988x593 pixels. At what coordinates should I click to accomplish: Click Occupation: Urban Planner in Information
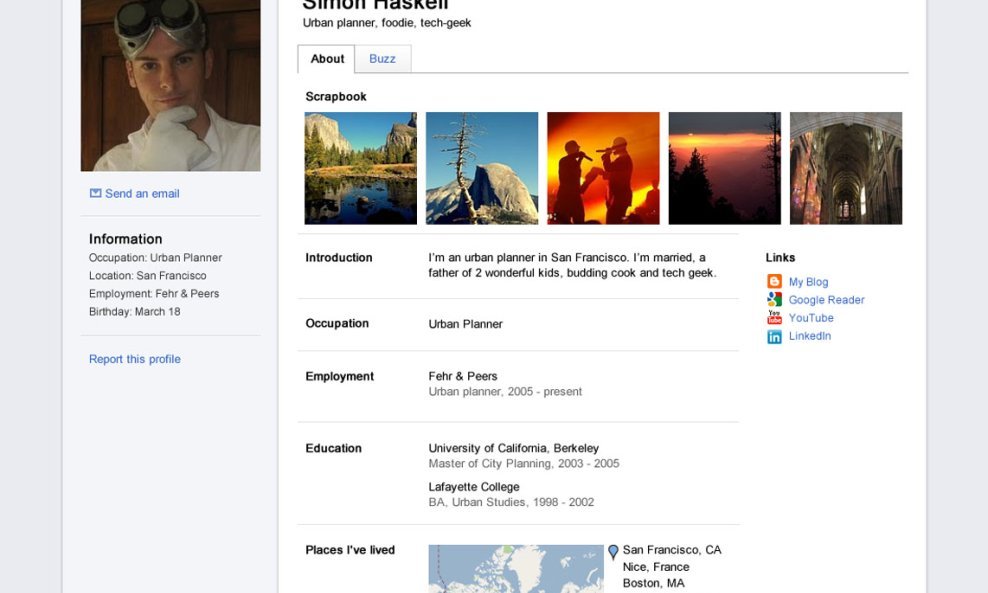tap(155, 257)
